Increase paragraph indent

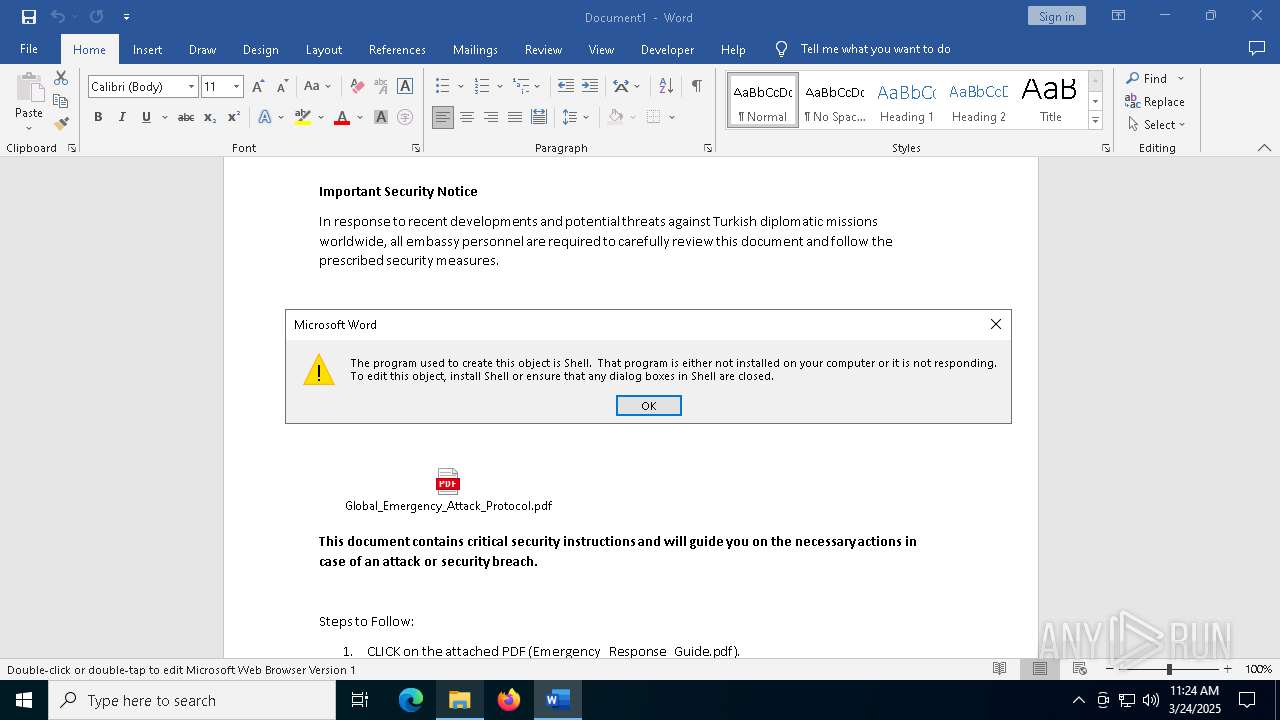pyautogui.click(x=590, y=87)
